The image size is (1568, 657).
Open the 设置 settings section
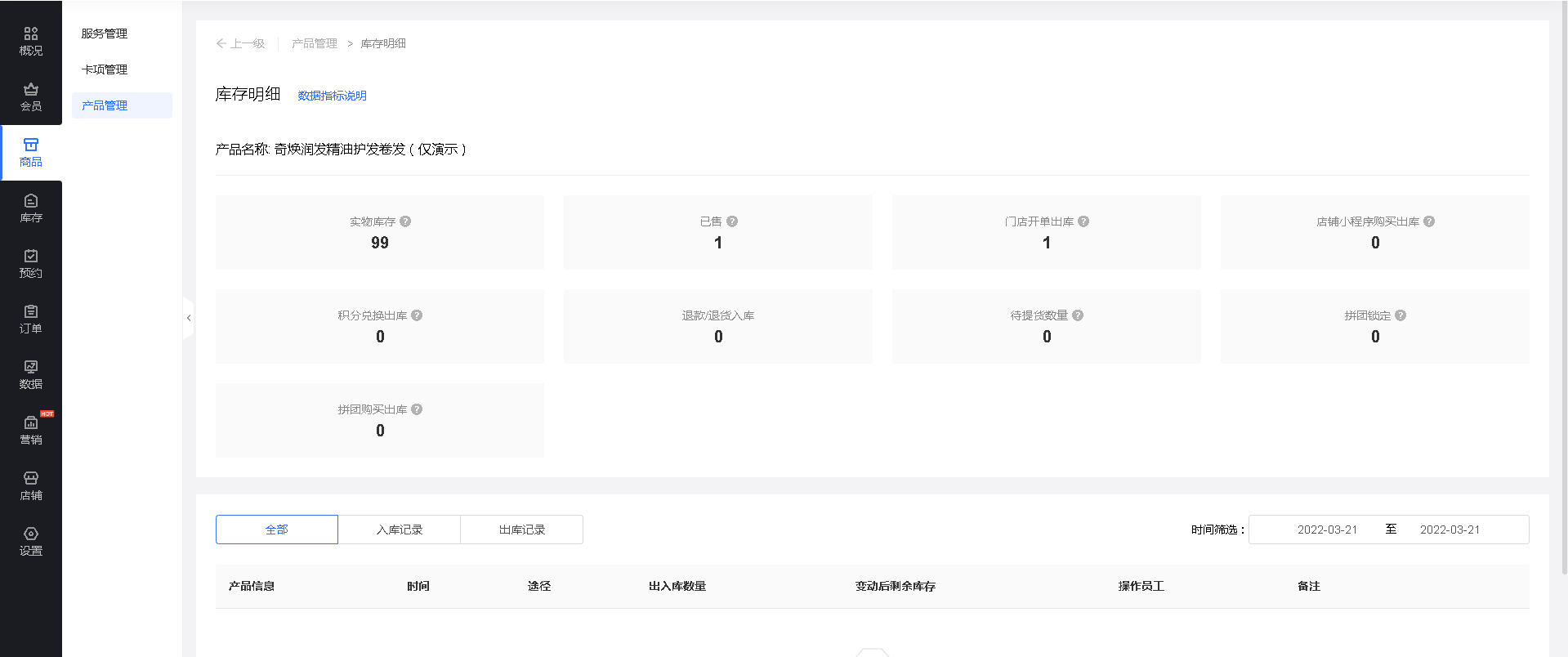point(31,542)
